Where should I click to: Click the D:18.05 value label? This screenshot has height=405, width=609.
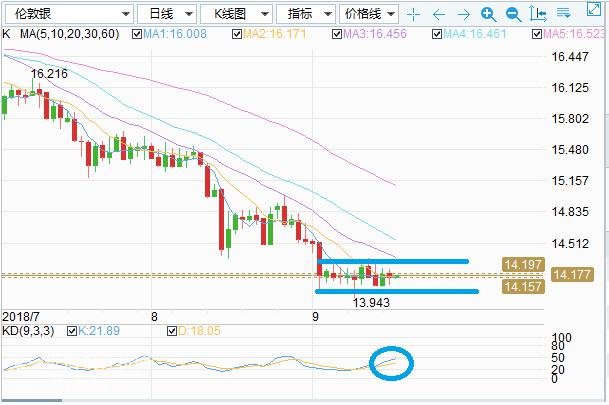(199, 331)
